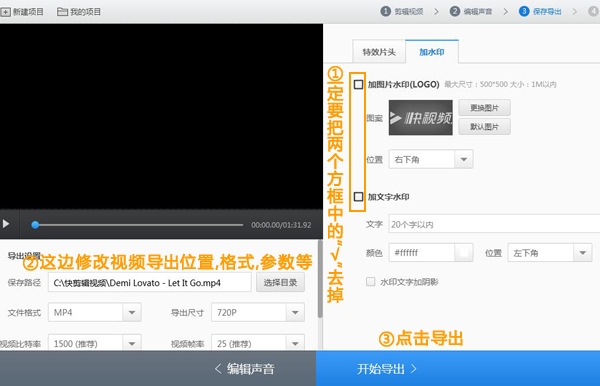Click the 新建项目 new project icon
Viewport: 600px width, 386px height.
click(5, 12)
